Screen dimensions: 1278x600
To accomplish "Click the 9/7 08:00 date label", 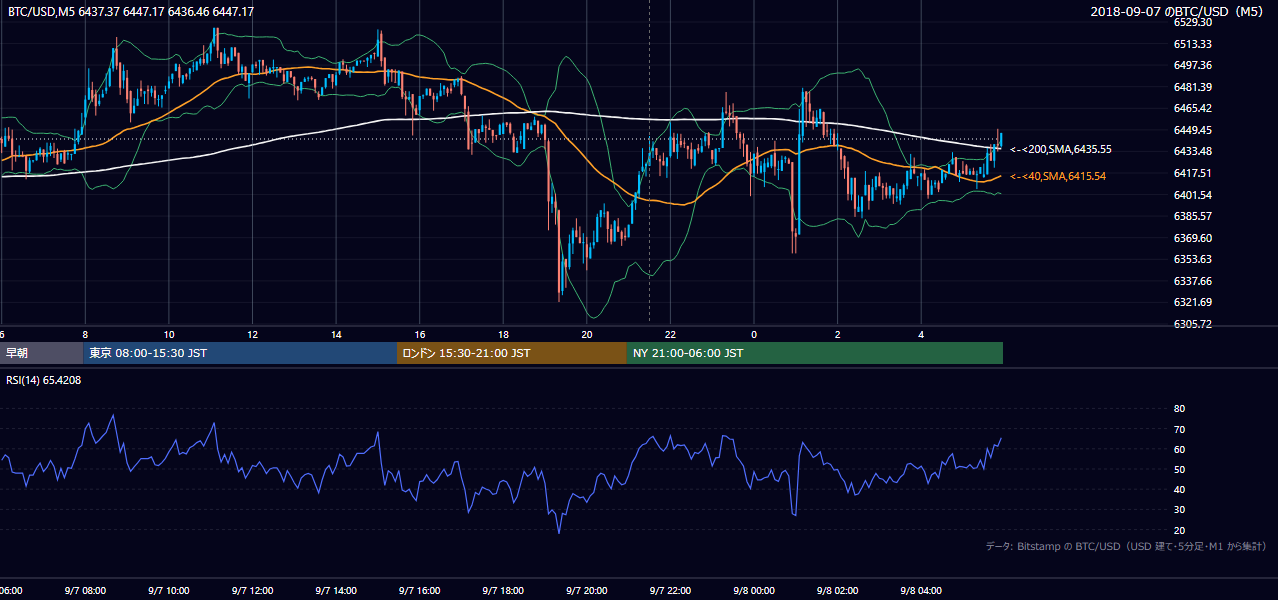I will (85, 591).
